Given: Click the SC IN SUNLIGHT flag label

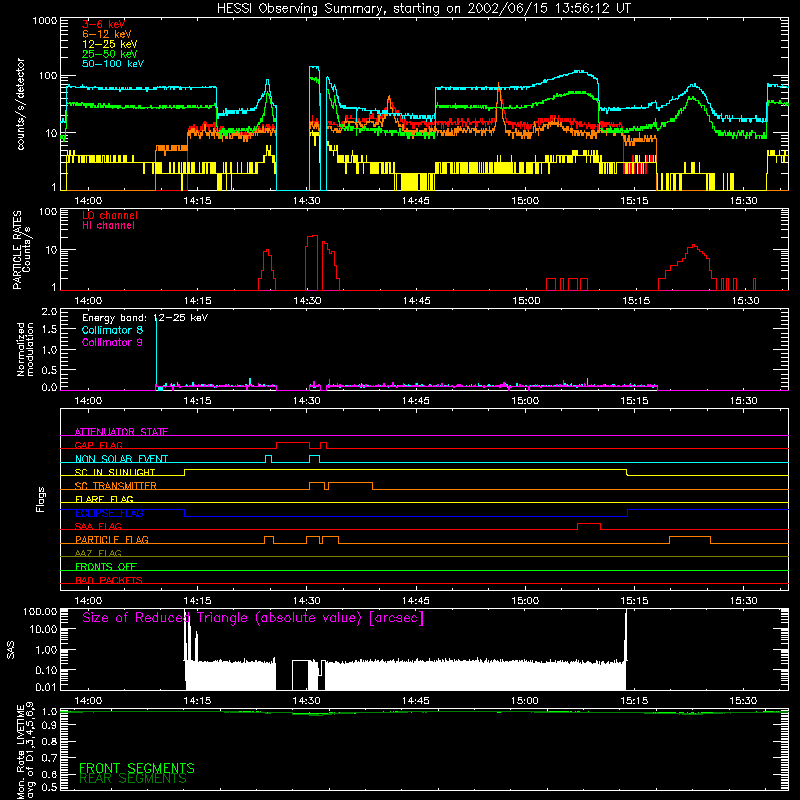Looking at the screenshot, I should coord(115,472).
